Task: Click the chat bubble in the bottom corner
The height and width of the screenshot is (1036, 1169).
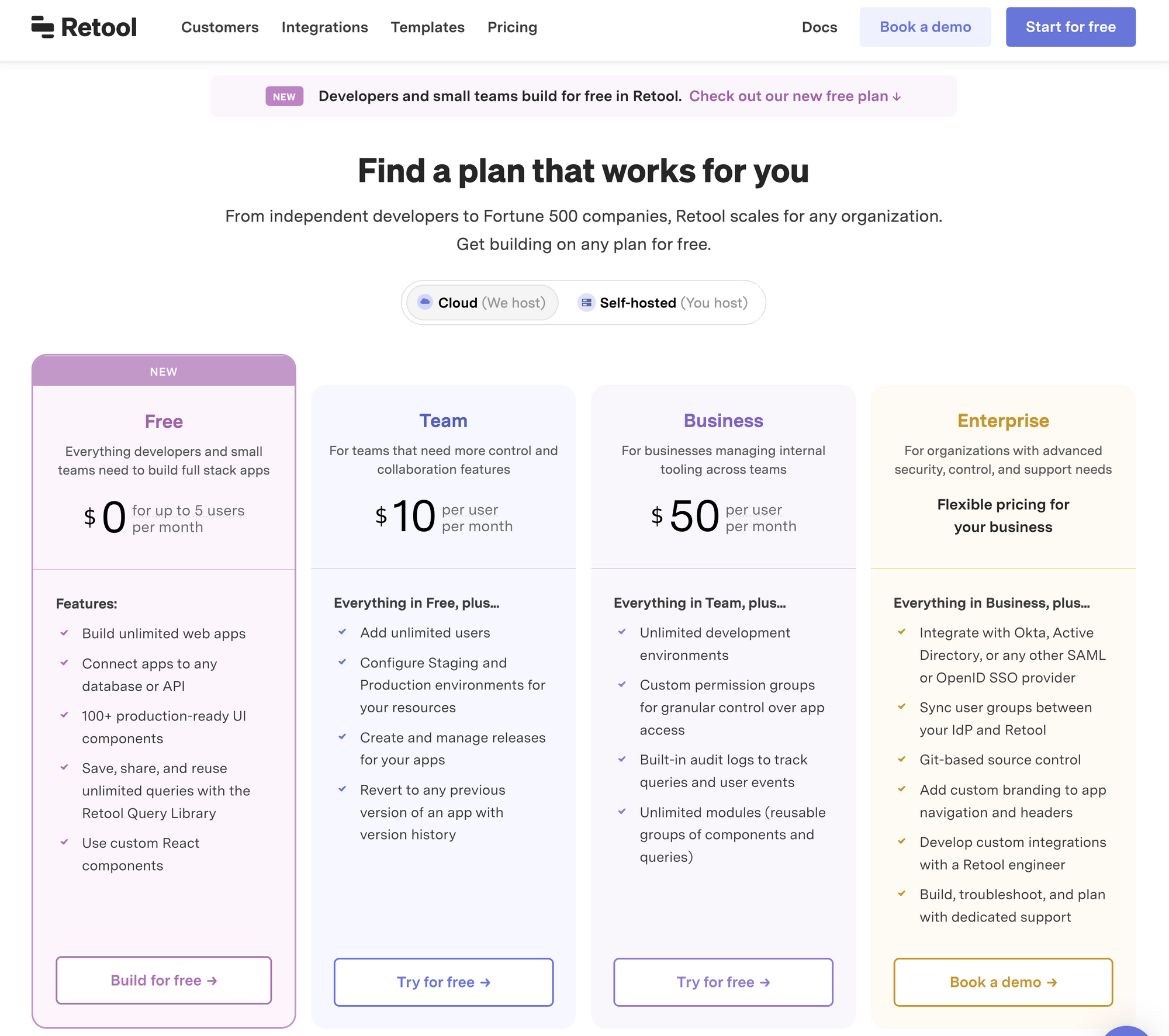Action: click(x=1127, y=1031)
